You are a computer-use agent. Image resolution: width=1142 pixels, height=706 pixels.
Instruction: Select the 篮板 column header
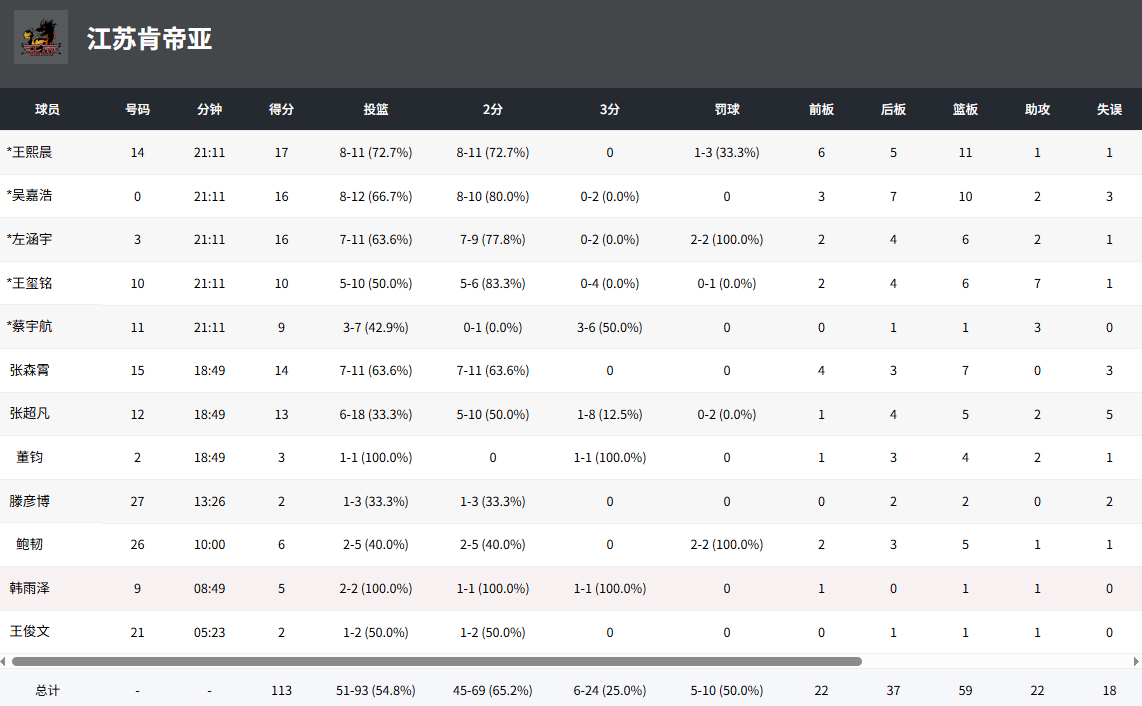965,109
